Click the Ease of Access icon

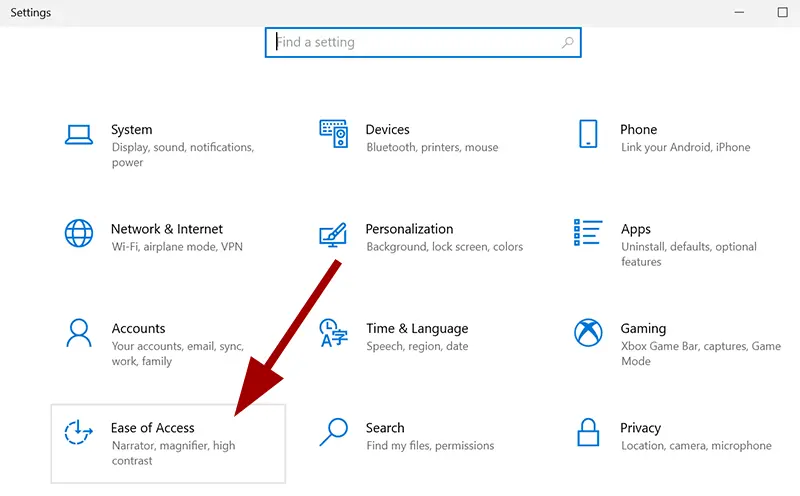pyautogui.click(x=79, y=432)
